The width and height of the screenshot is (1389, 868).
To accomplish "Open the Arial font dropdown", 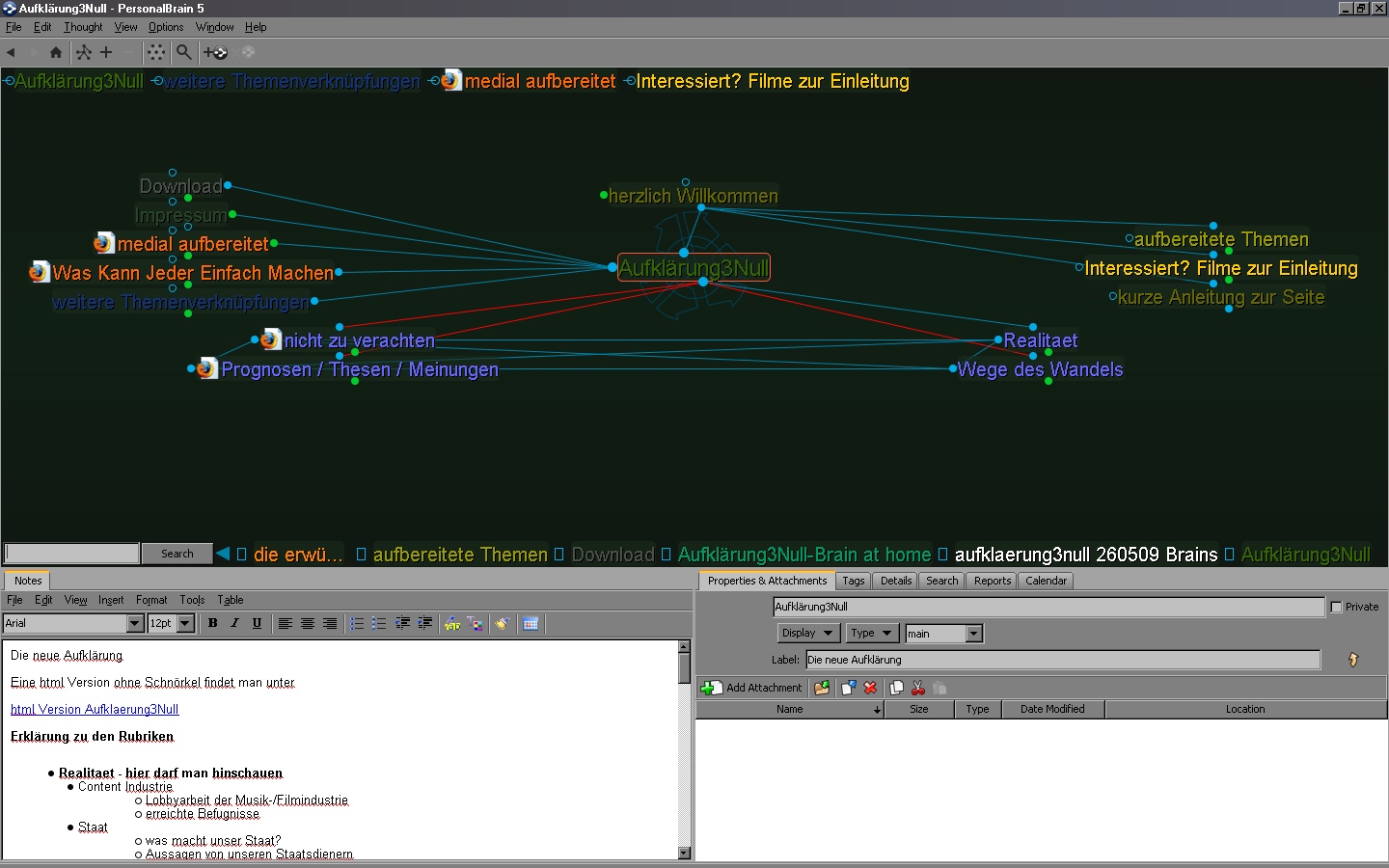I will (135, 623).
